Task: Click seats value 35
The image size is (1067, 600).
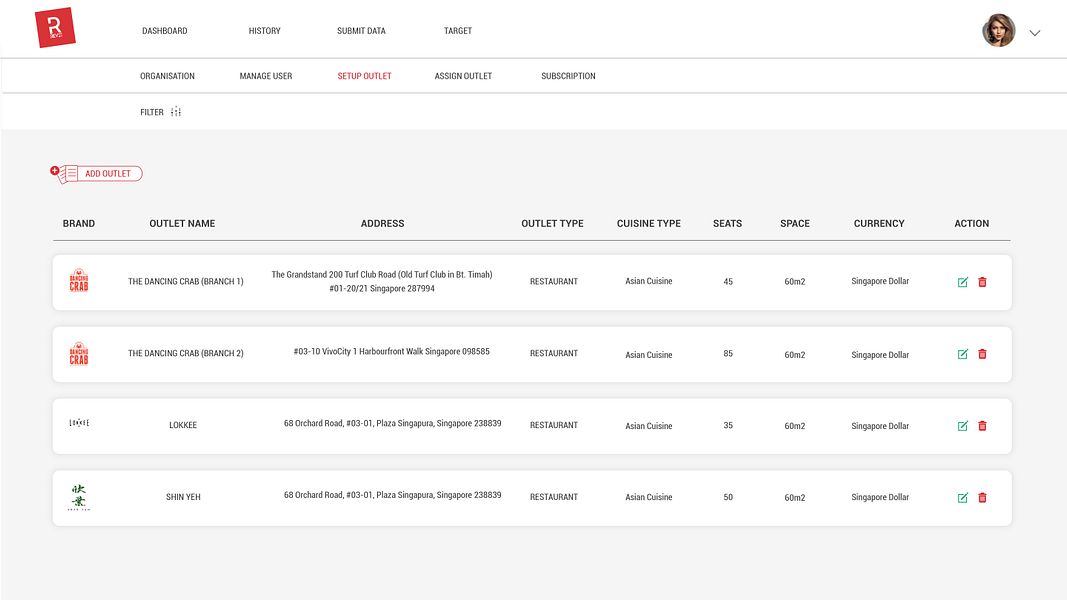Action: [728, 425]
